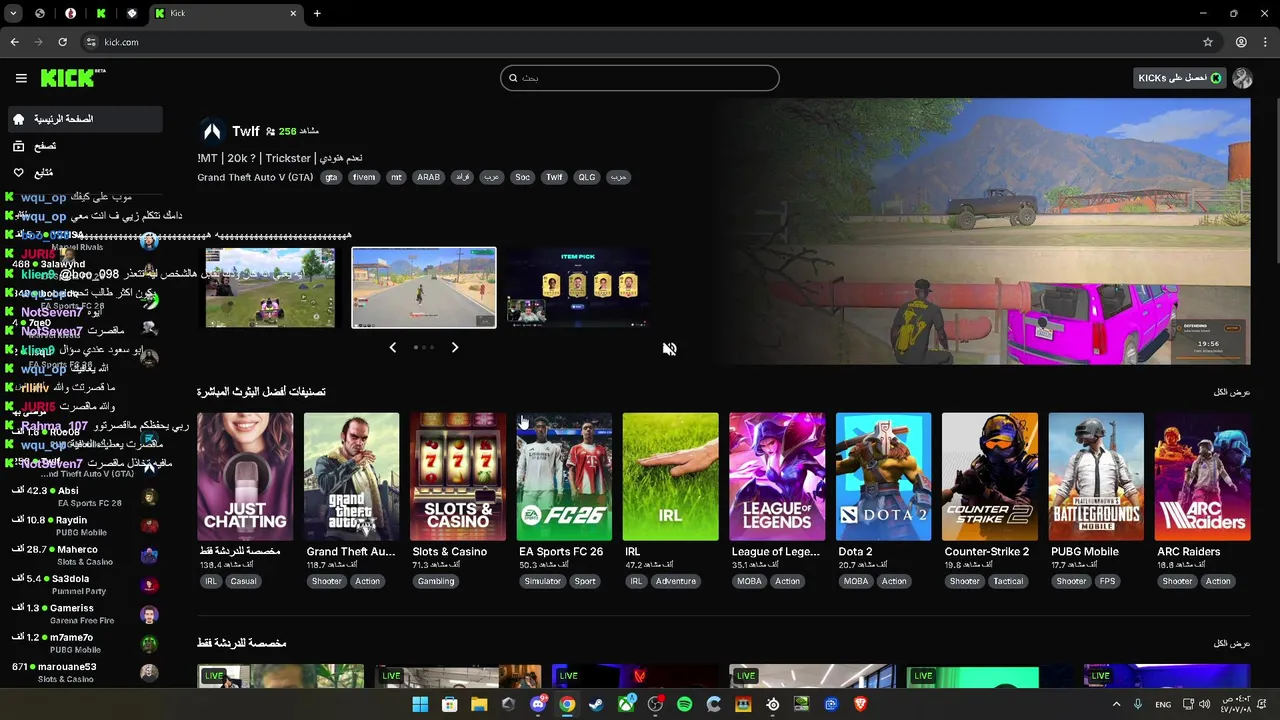The height and width of the screenshot is (720, 1280).
Task: Click the FPS tag under PUBG Mobile
Action: click(1107, 581)
